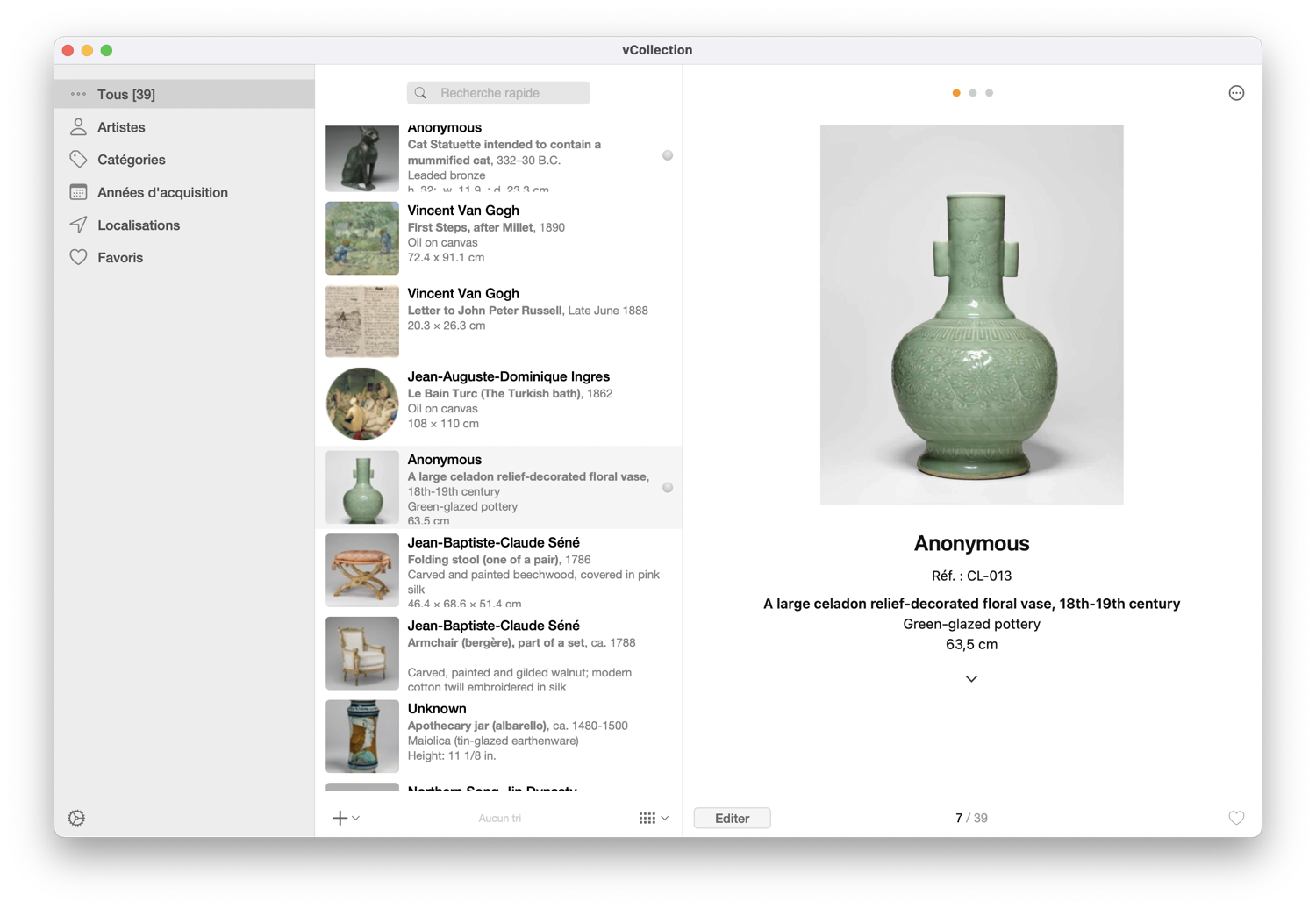
Task: Click the 'Anonymous' heading in the detail pane
Action: 971,543
